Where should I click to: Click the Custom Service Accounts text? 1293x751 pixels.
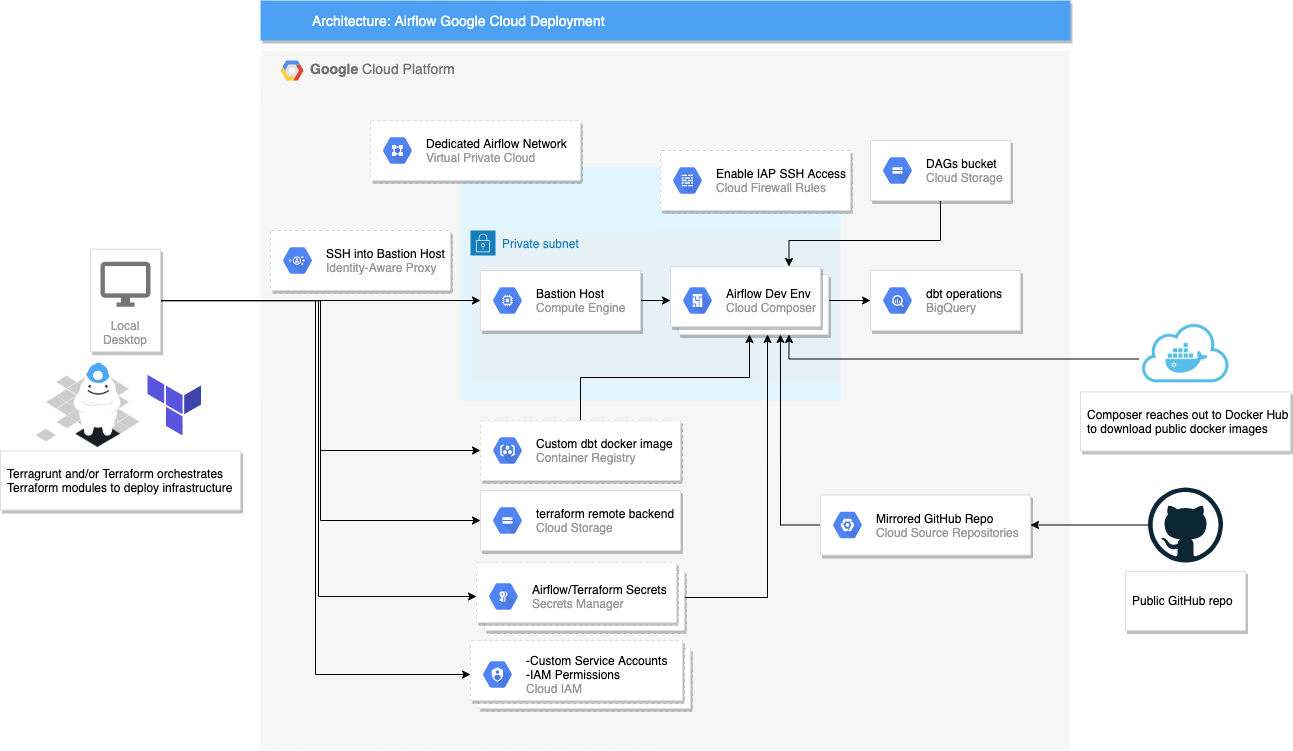pyautogui.click(x=596, y=661)
